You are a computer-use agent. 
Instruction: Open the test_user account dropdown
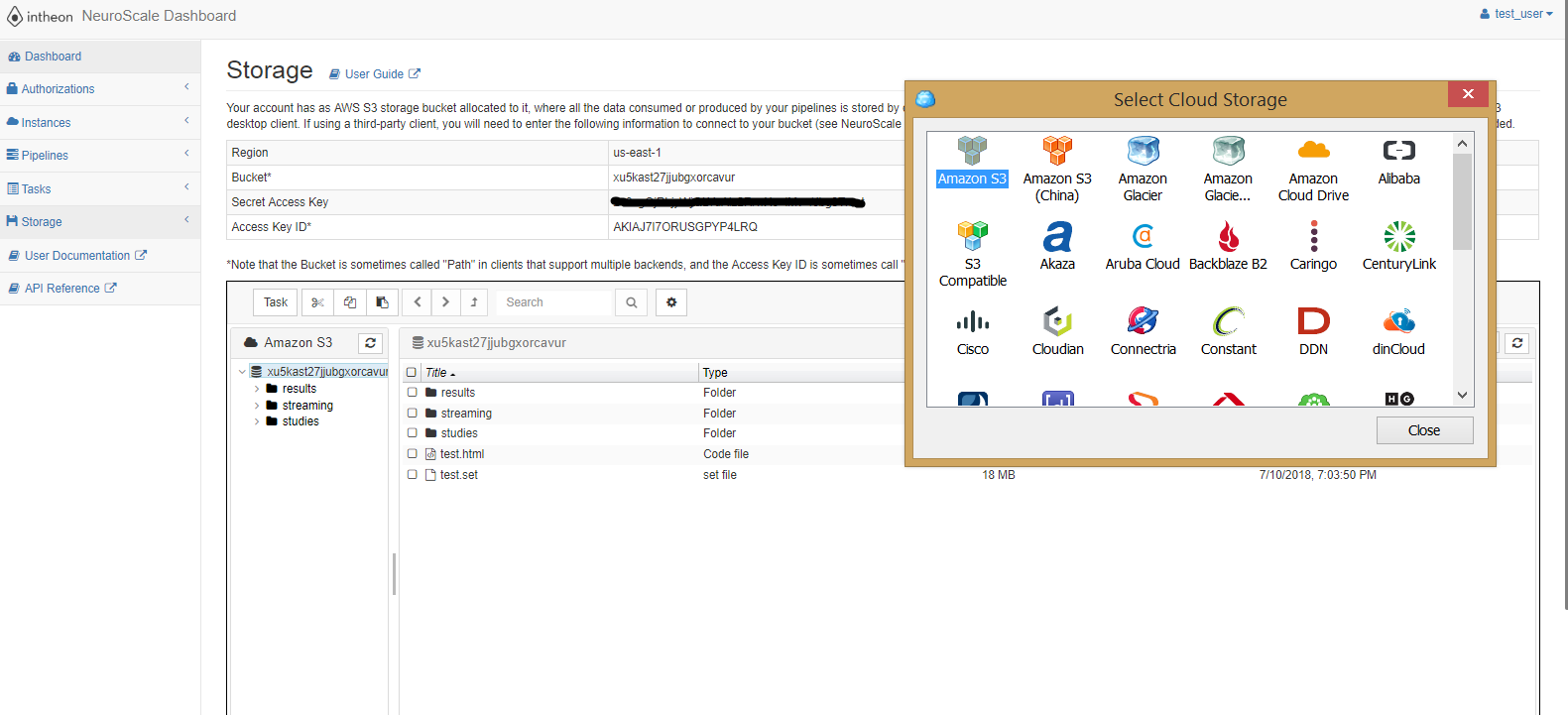tap(1516, 14)
